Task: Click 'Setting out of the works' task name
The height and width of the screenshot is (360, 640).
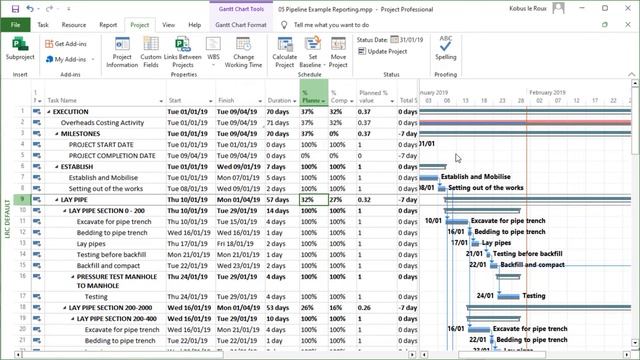Action: [106, 189]
